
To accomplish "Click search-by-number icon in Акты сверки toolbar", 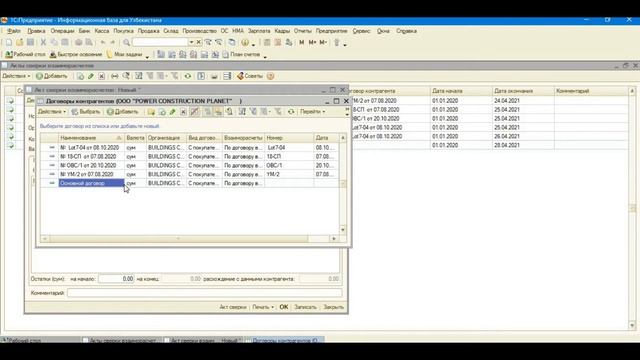I will point(126,76).
